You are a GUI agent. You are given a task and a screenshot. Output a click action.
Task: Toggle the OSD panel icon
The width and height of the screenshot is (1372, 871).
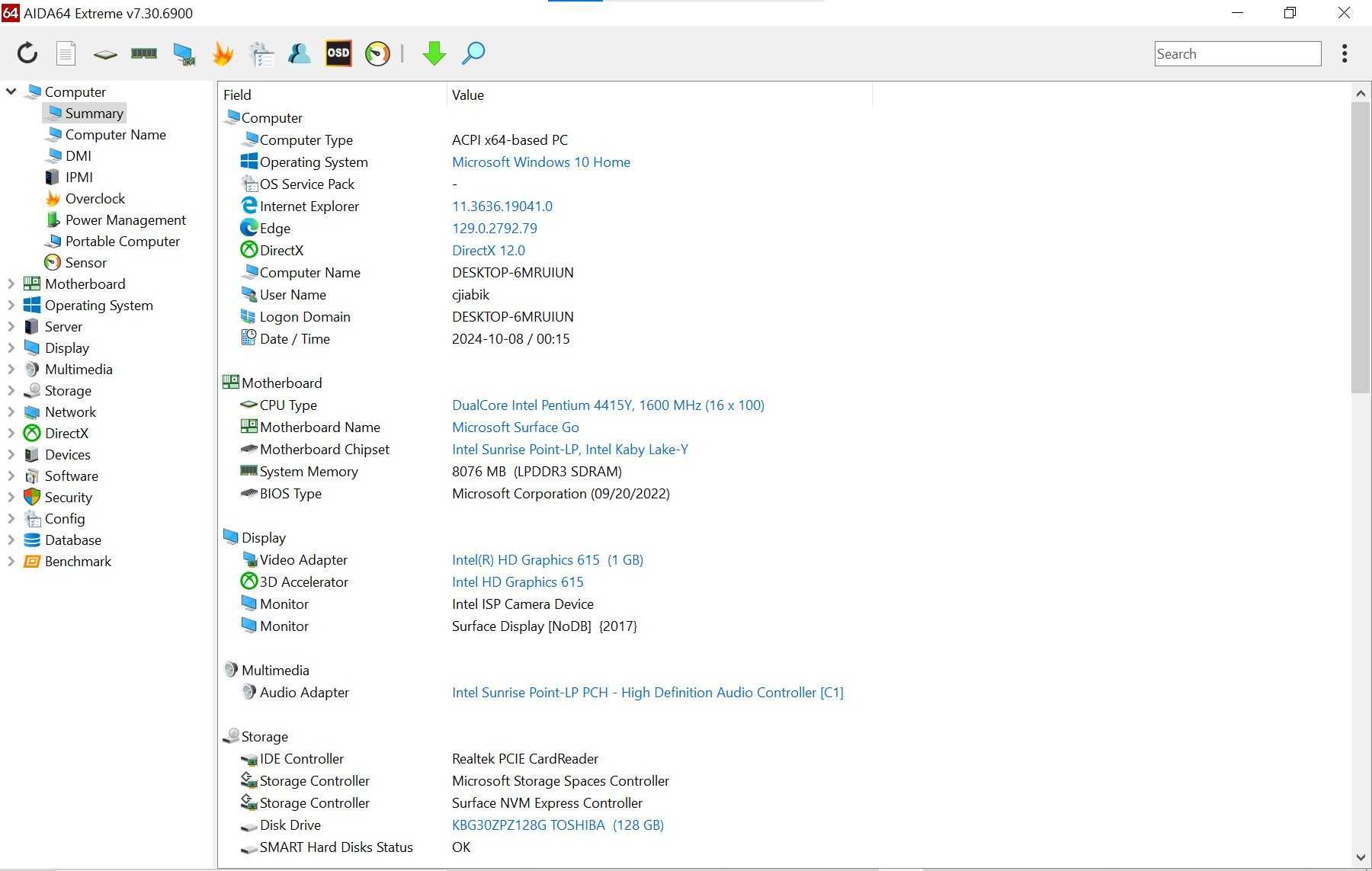[338, 53]
